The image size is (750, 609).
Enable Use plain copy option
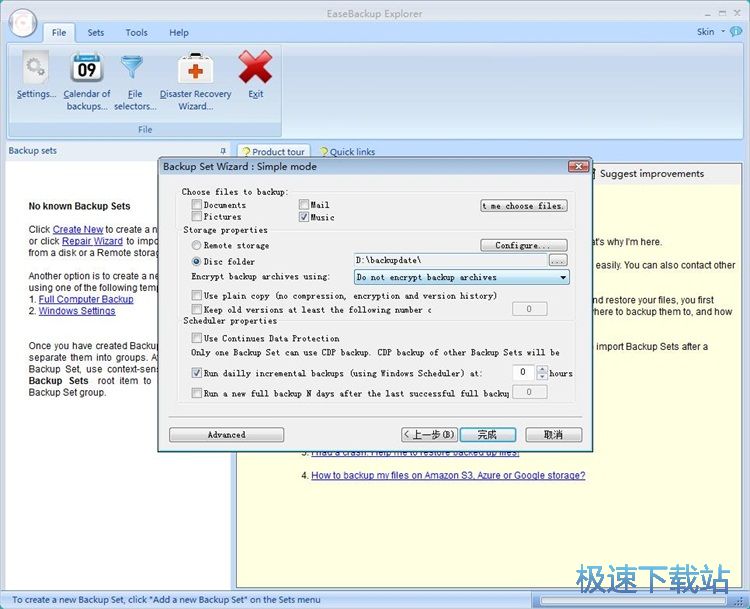pos(197,296)
